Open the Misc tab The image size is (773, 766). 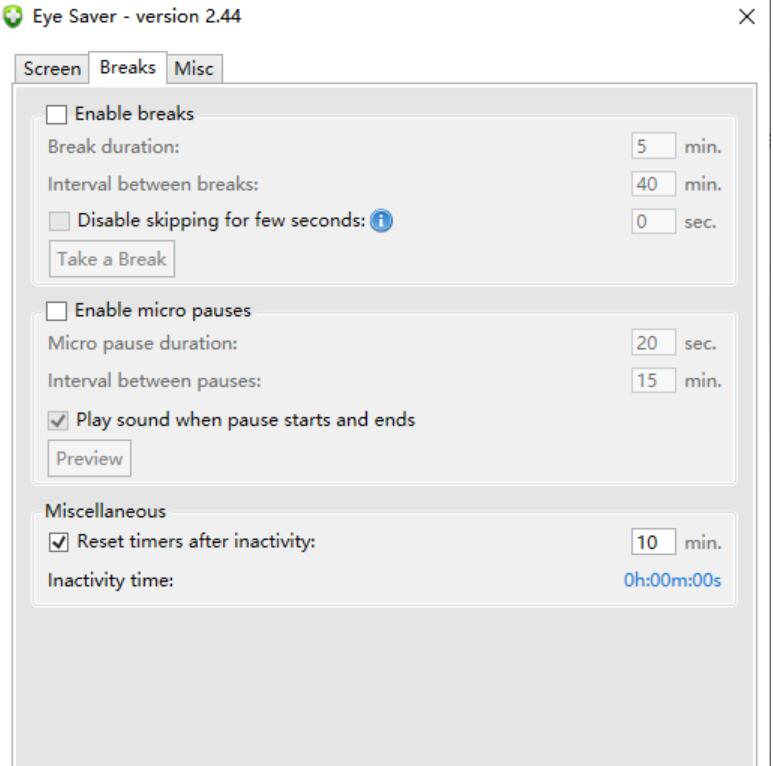point(194,69)
